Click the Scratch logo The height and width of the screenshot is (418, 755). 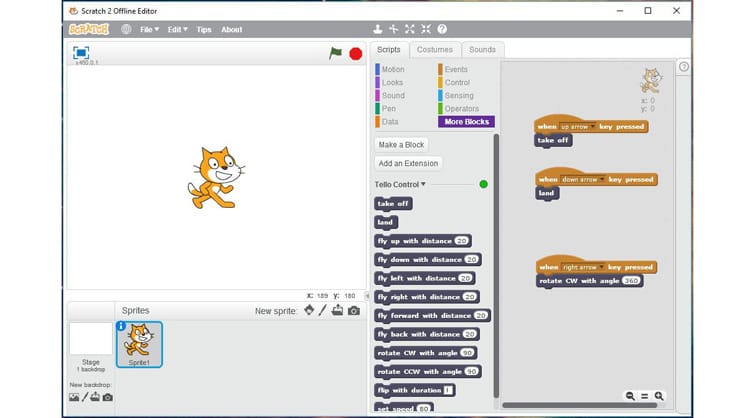pyautogui.click(x=89, y=29)
